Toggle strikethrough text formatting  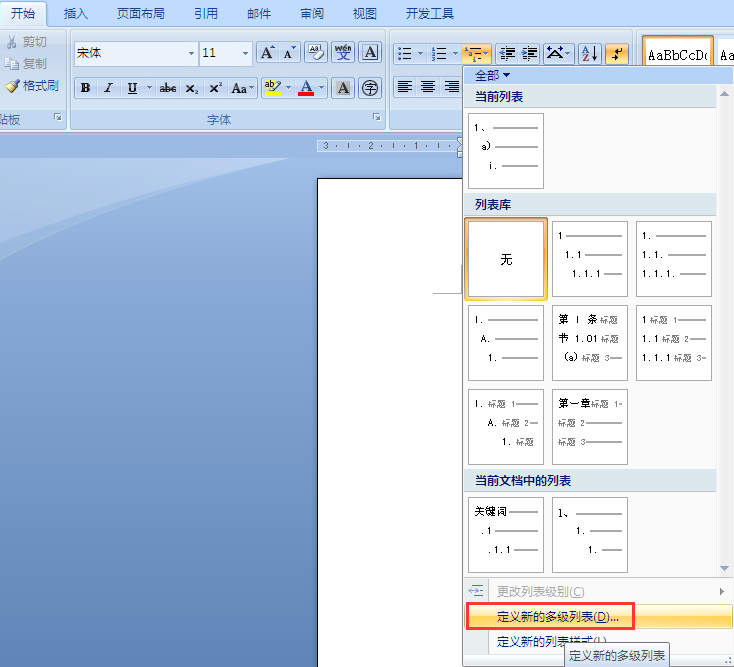point(168,88)
